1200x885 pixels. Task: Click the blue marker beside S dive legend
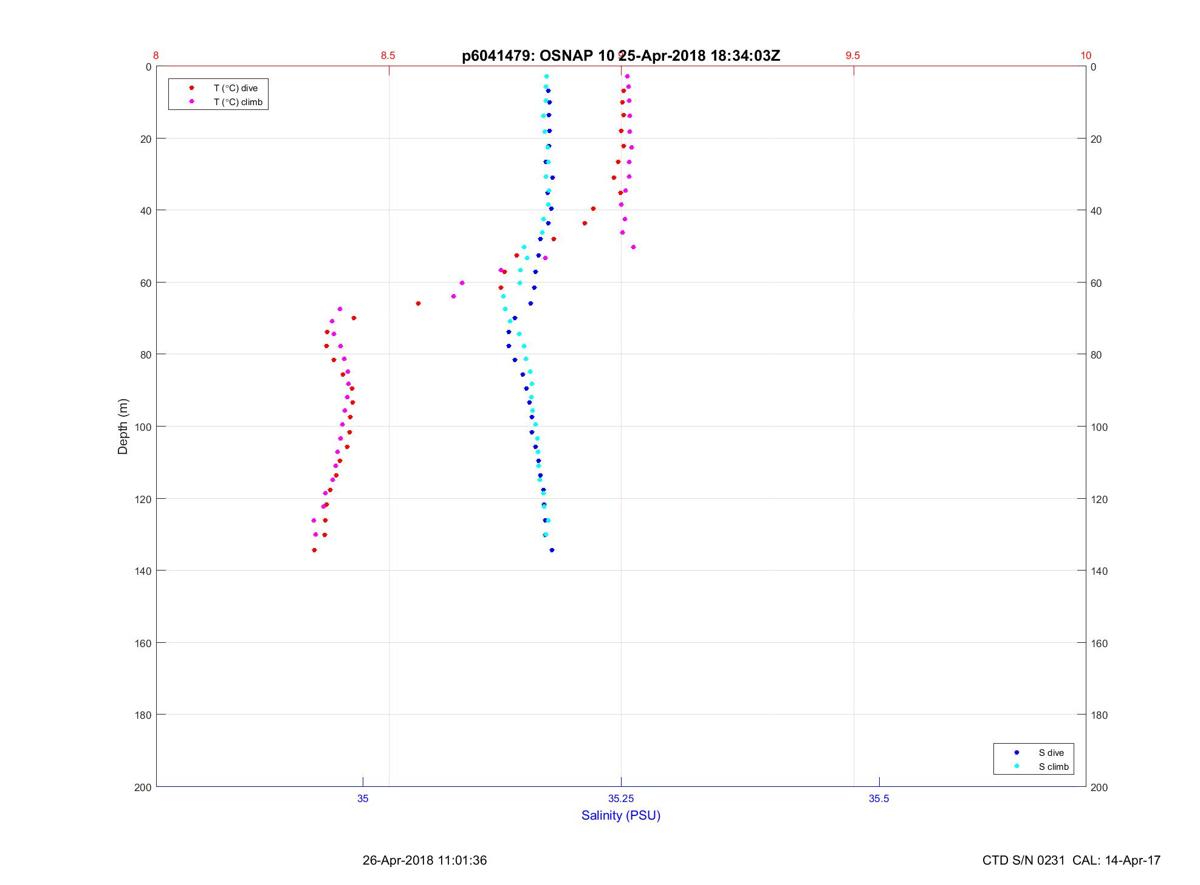point(1016,752)
